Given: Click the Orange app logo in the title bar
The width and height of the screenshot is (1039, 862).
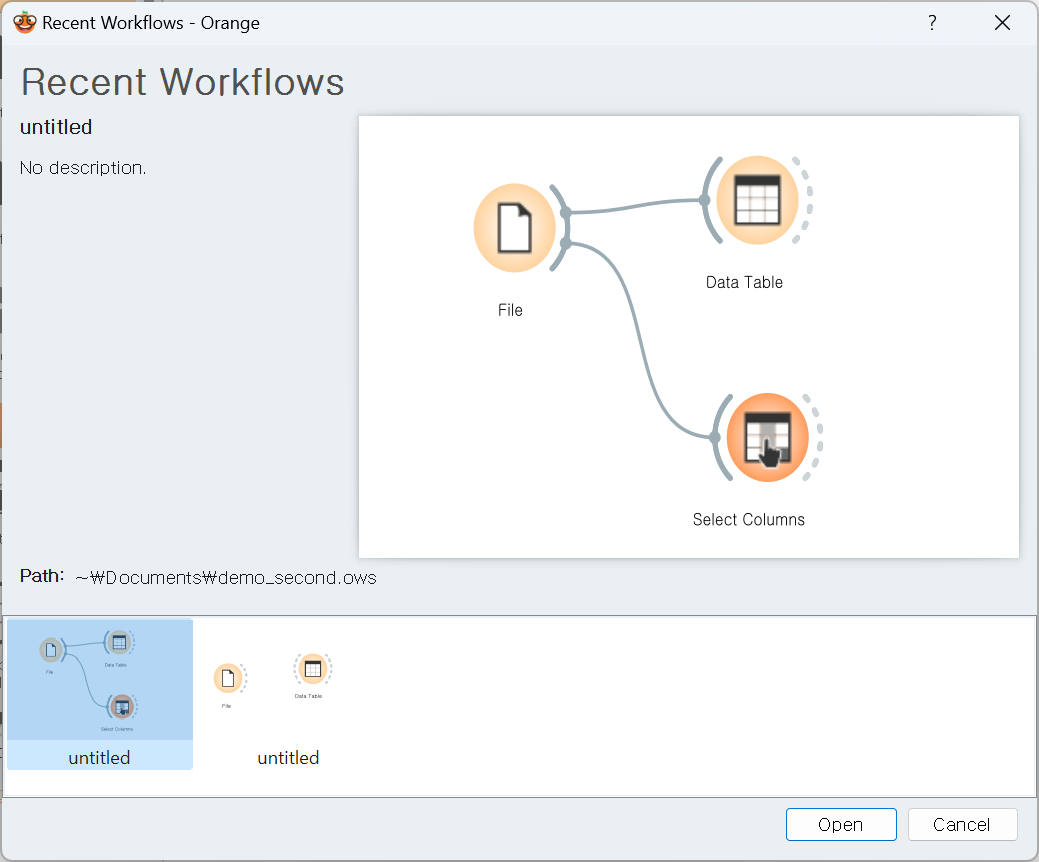Looking at the screenshot, I should coord(24,23).
